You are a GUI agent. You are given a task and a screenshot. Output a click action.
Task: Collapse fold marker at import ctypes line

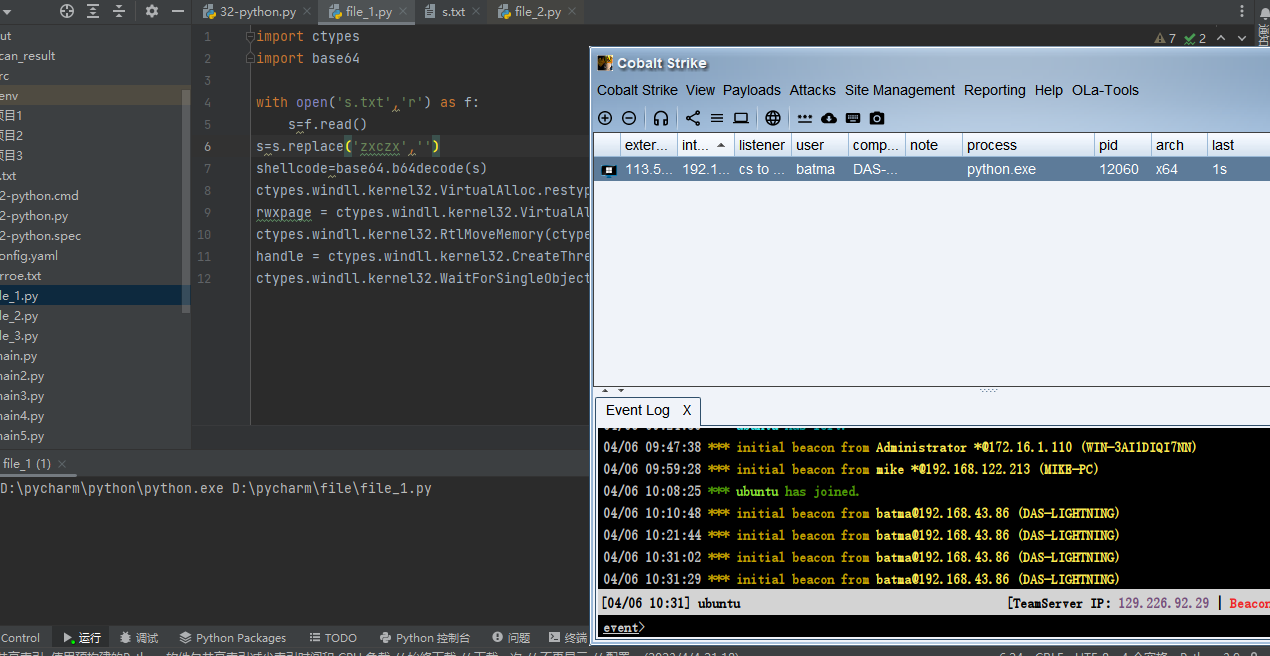click(x=249, y=37)
